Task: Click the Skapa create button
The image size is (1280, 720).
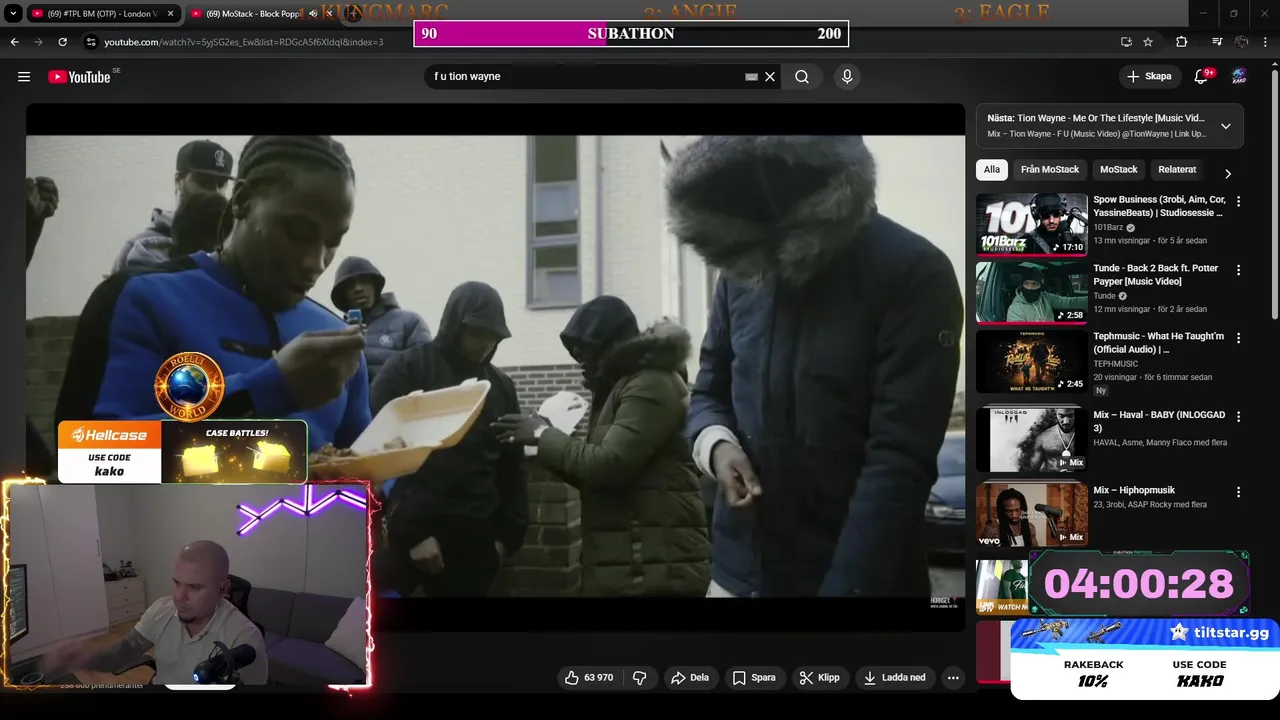Action: (1149, 77)
